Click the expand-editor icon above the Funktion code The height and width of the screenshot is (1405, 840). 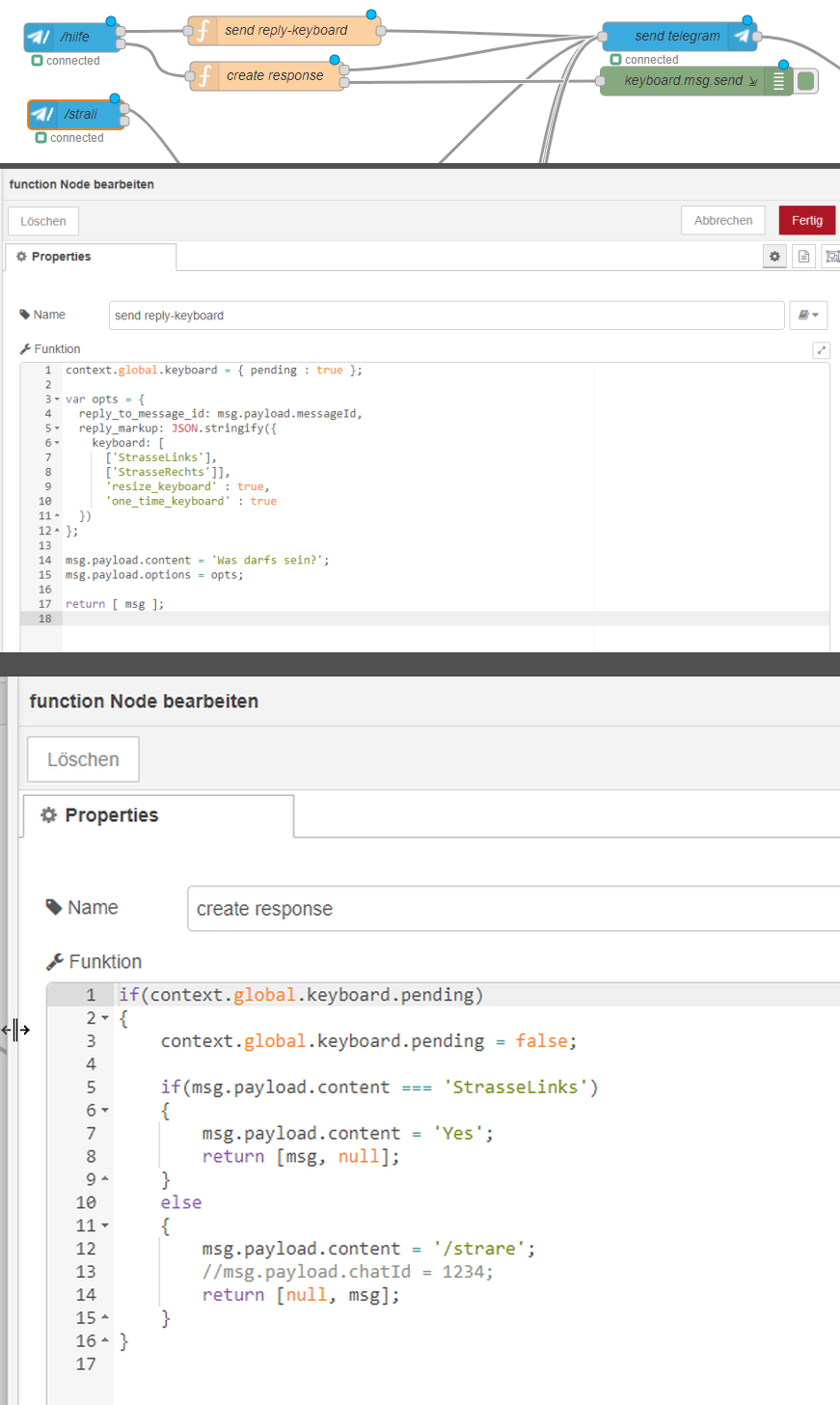[x=821, y=349]
